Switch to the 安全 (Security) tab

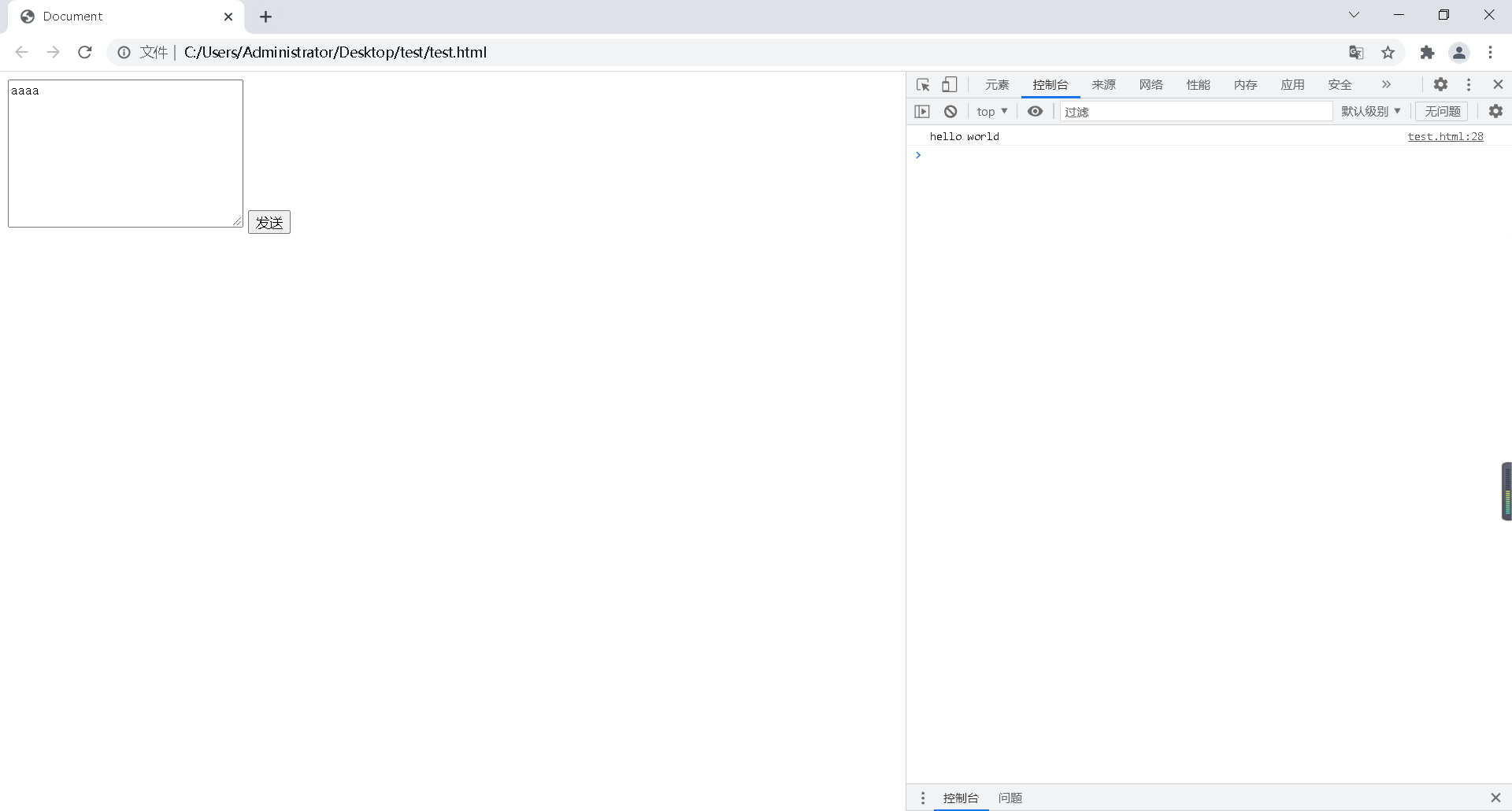tap(1340, 84)
